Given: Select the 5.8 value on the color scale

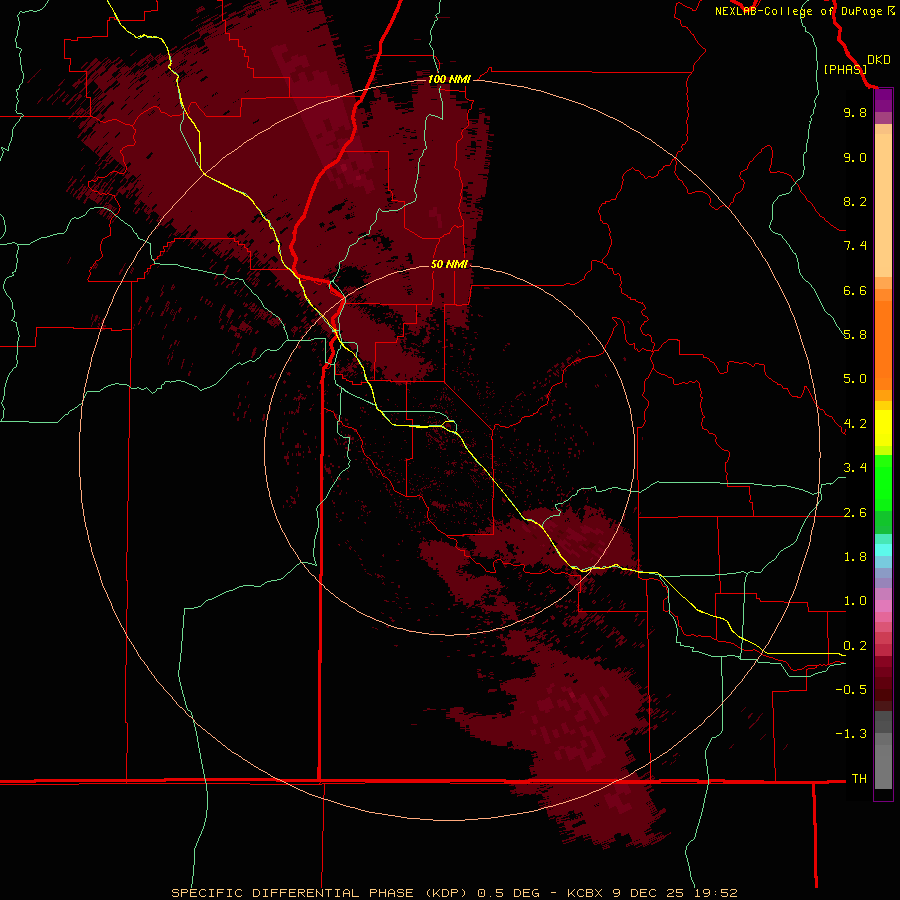Looking at the screenshot, I should click(855, 335).
